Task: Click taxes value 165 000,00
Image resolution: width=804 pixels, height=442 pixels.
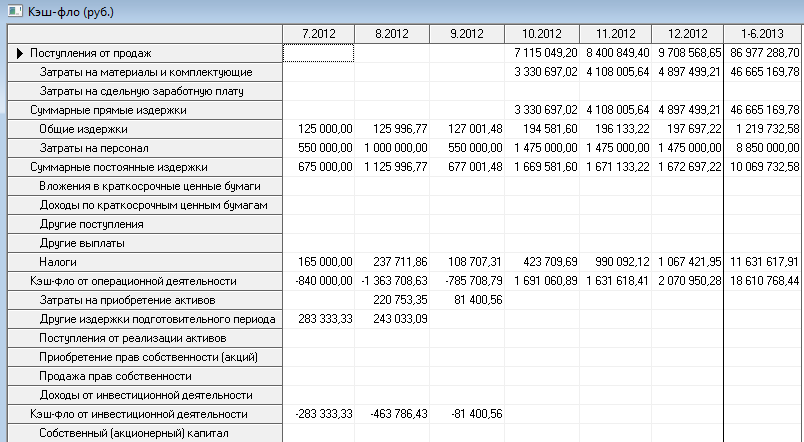Action: pyautogui.click(x=325, y=262)
